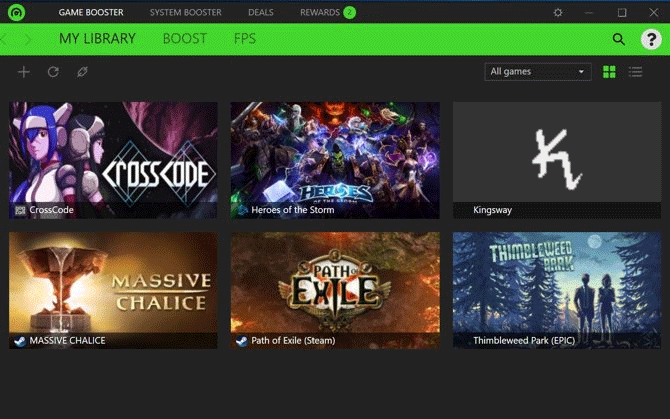Add a game with the plus icon
The height and width of the screenshot is (419, 670).
24,72
